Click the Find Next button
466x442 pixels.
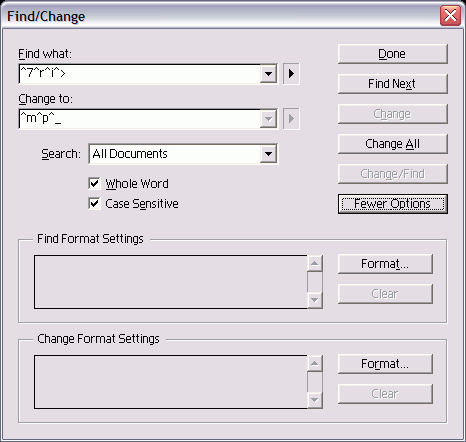(x=392, y=84)
